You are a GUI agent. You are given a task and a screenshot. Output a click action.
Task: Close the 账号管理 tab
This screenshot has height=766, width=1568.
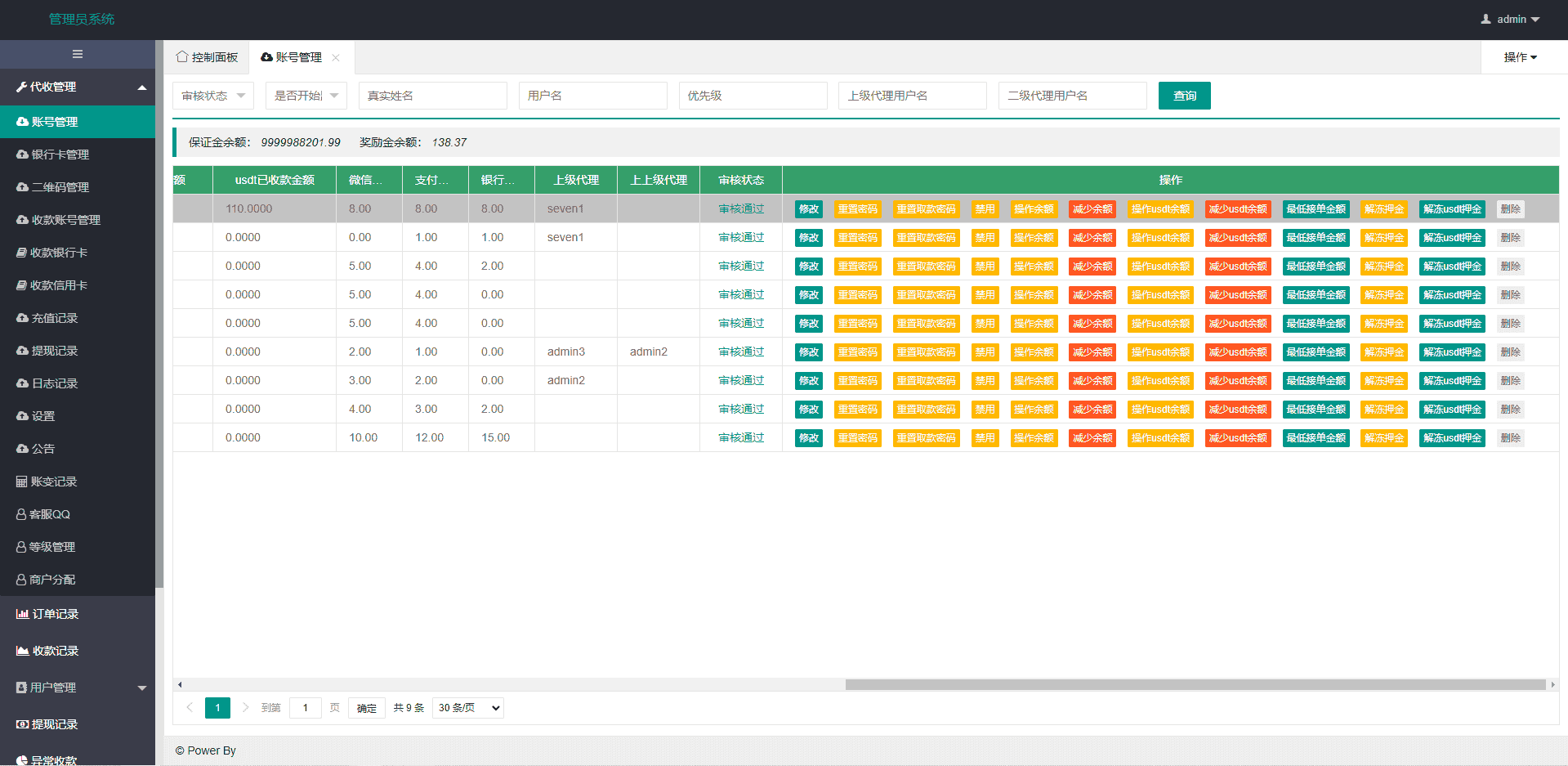(x=336, y=57)
